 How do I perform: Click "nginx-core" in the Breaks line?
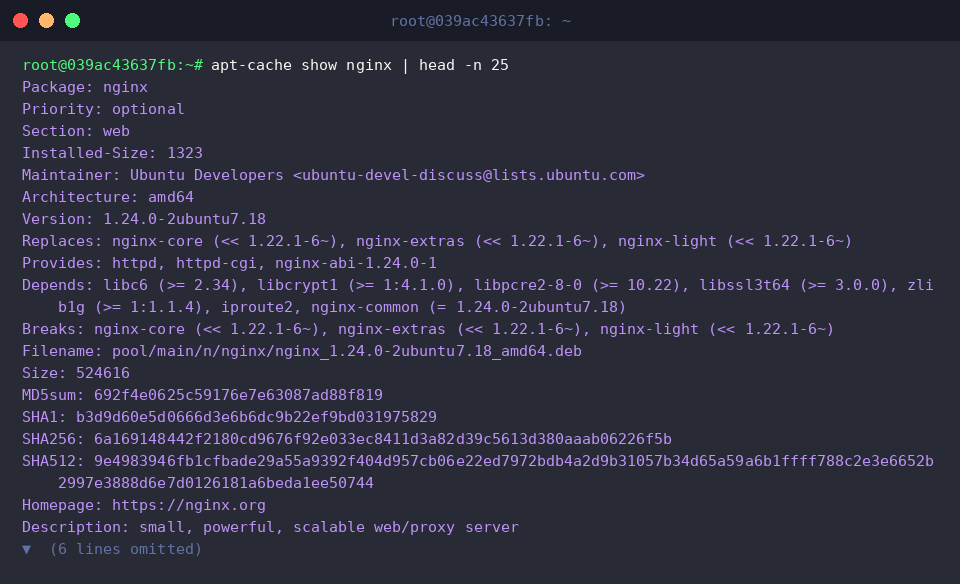(x=139, y=329)
